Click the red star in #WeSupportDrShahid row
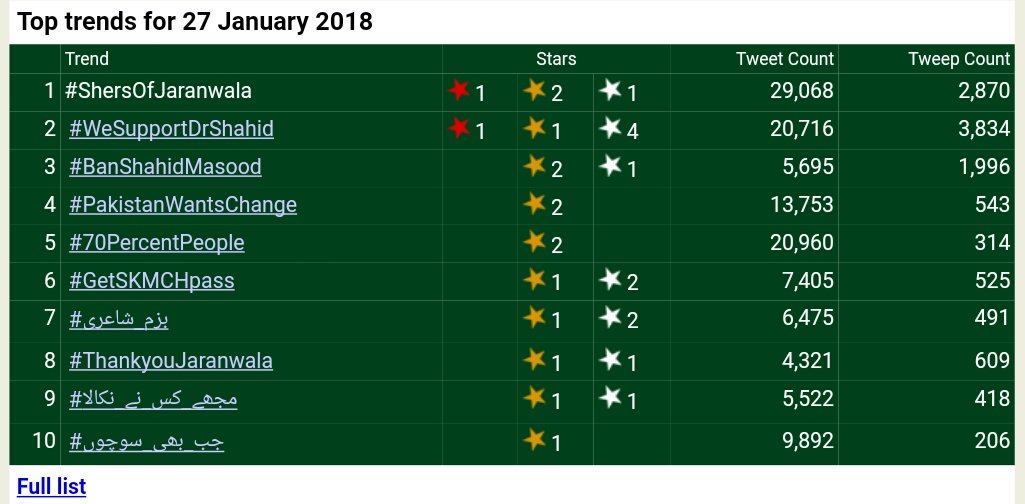 coord(459,127)
